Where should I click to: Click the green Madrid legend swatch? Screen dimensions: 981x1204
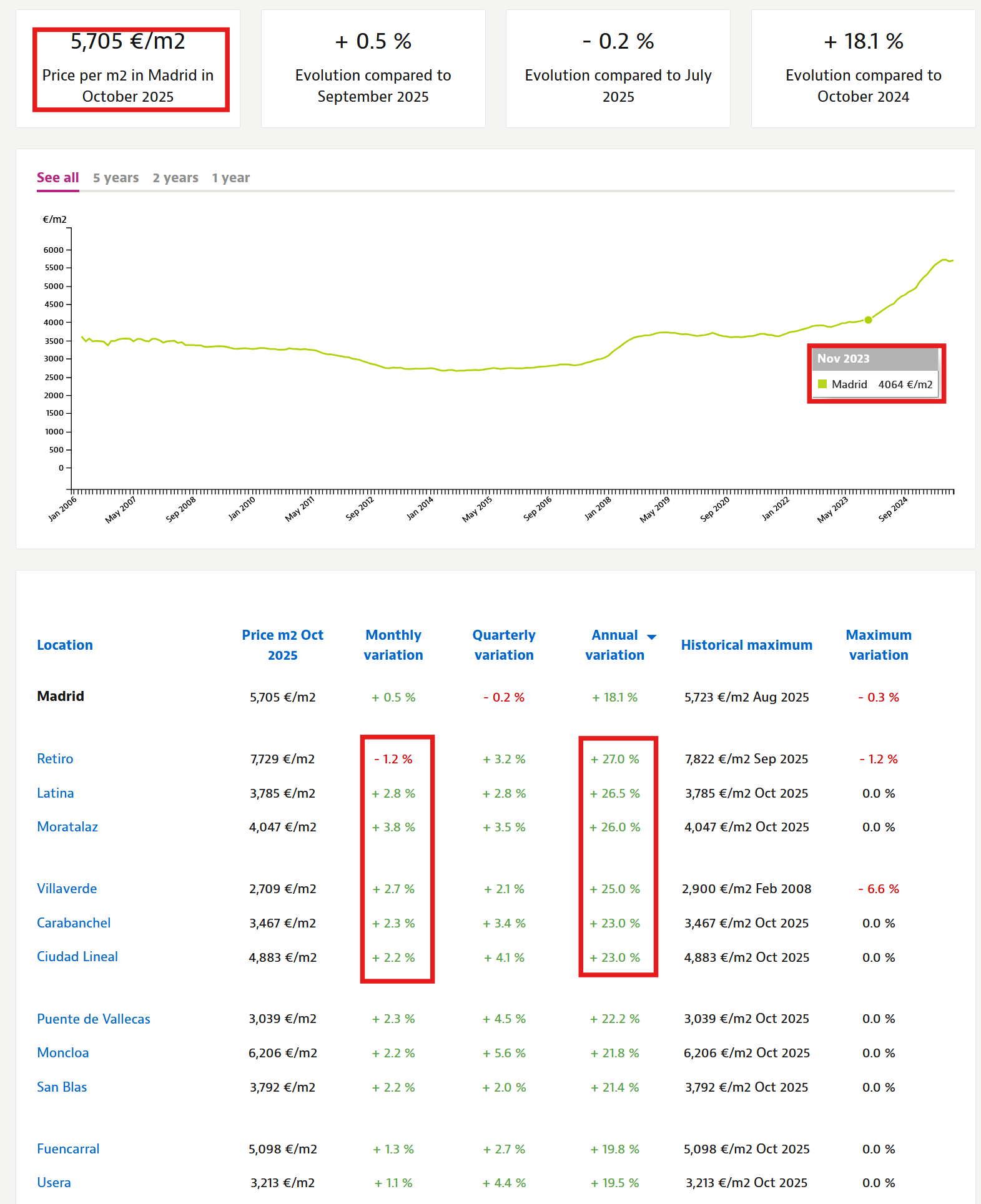tap(822, 384)
